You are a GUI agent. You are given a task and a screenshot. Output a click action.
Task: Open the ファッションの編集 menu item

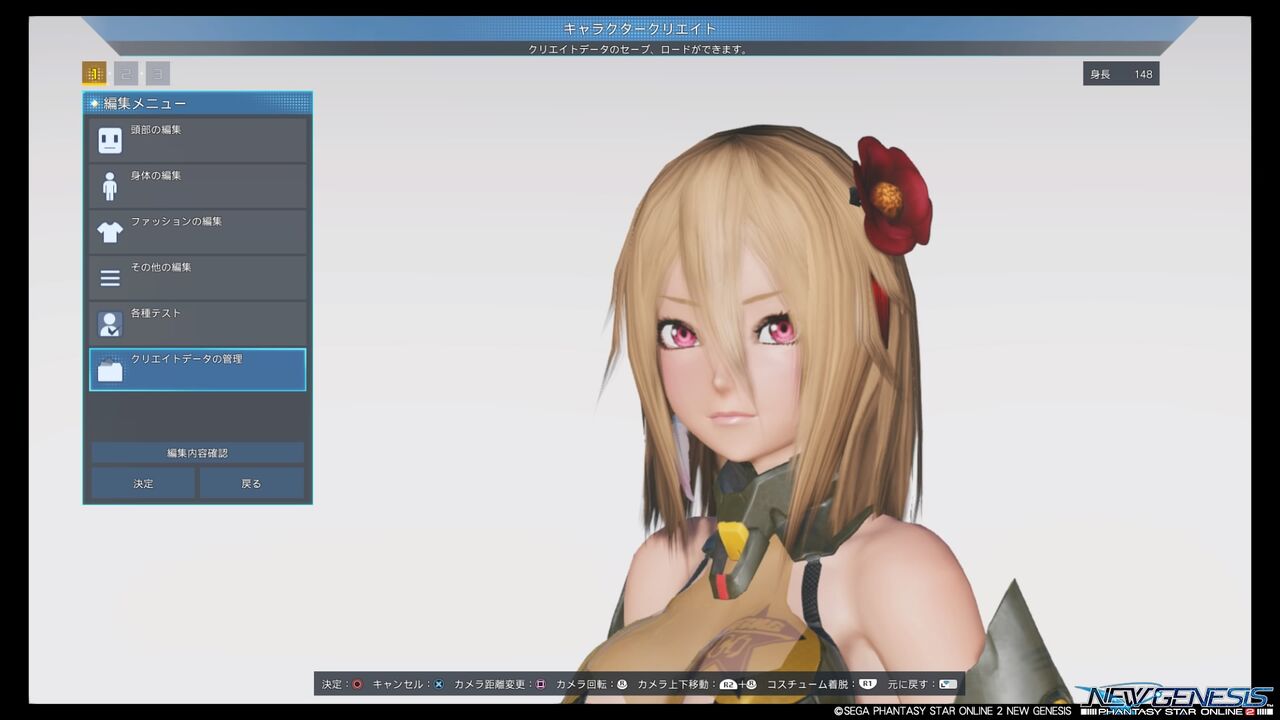tap(198, 232)
